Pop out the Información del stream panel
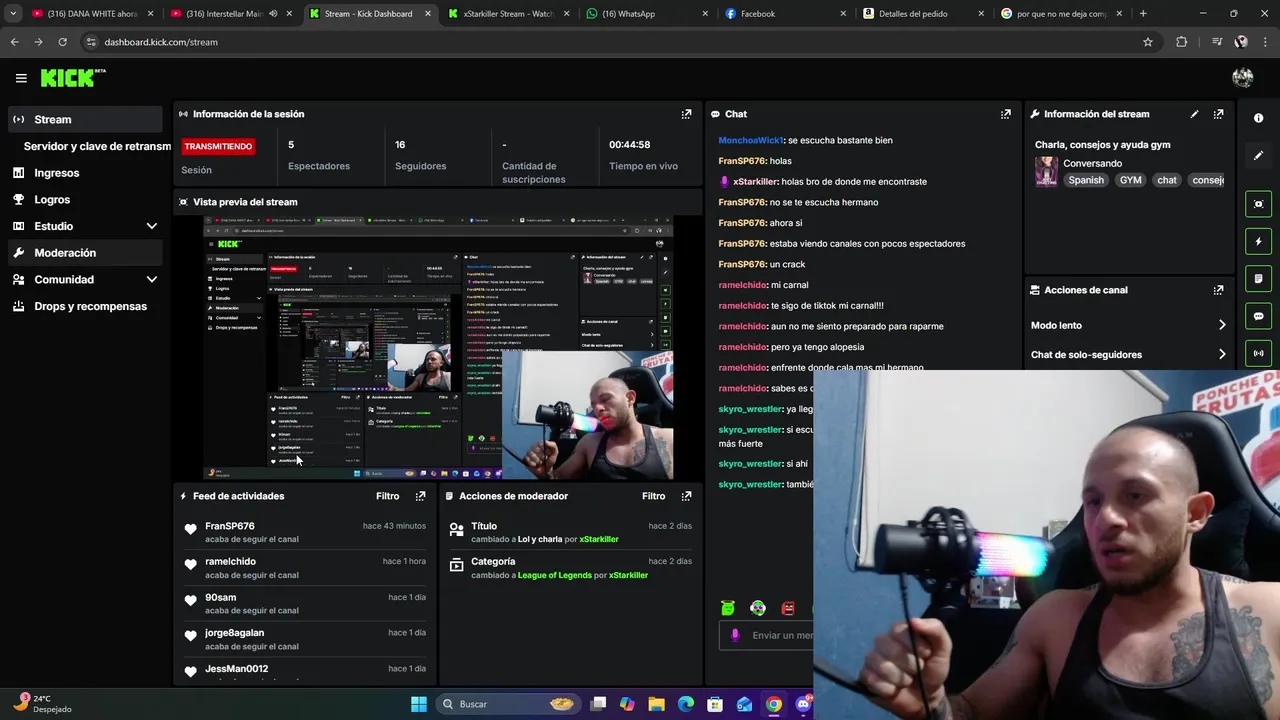The height and width of the screenshot is (720, 1280). point(1218,114)
